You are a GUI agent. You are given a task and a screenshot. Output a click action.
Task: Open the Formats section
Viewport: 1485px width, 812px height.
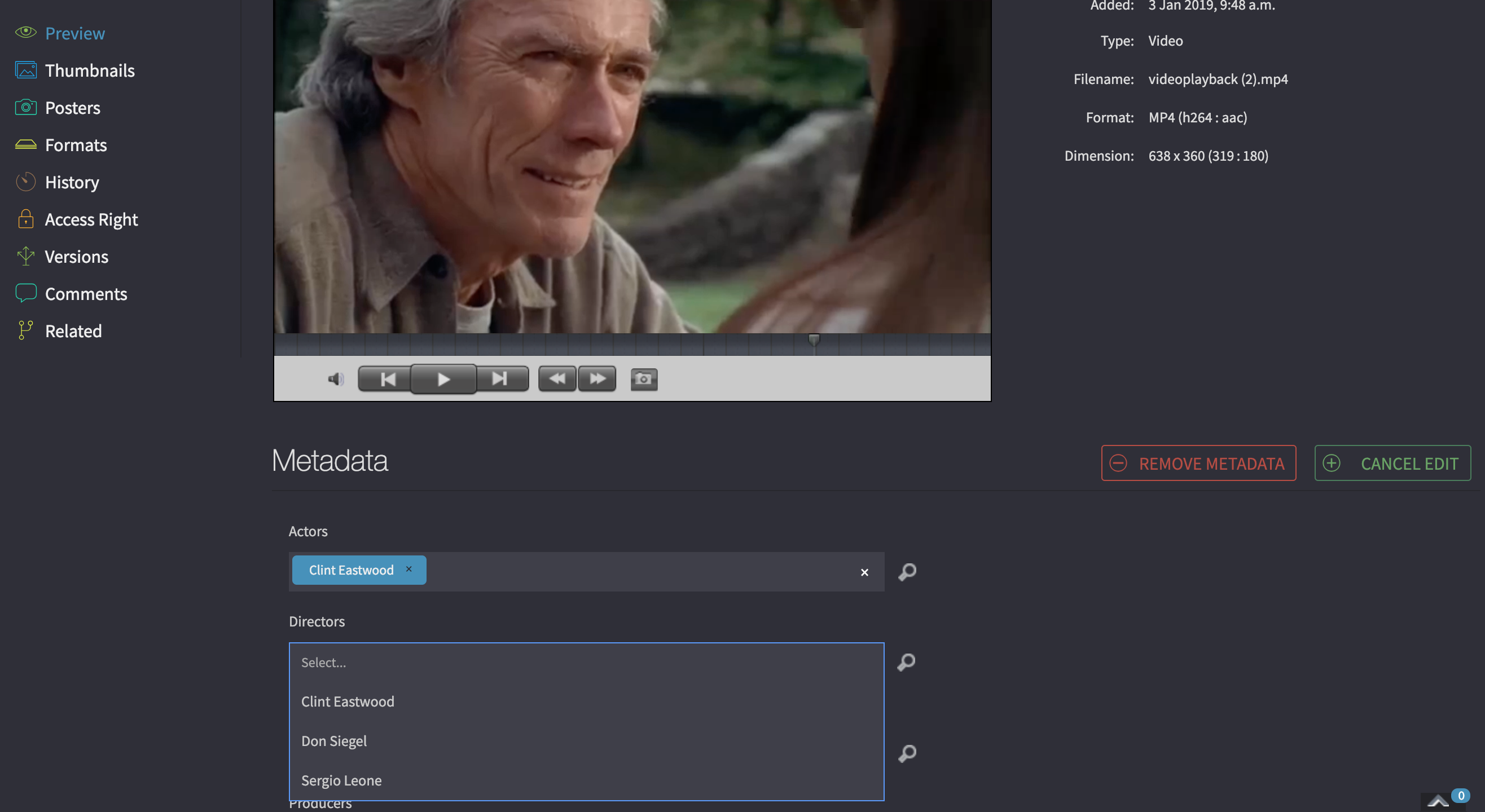[76, 145]
